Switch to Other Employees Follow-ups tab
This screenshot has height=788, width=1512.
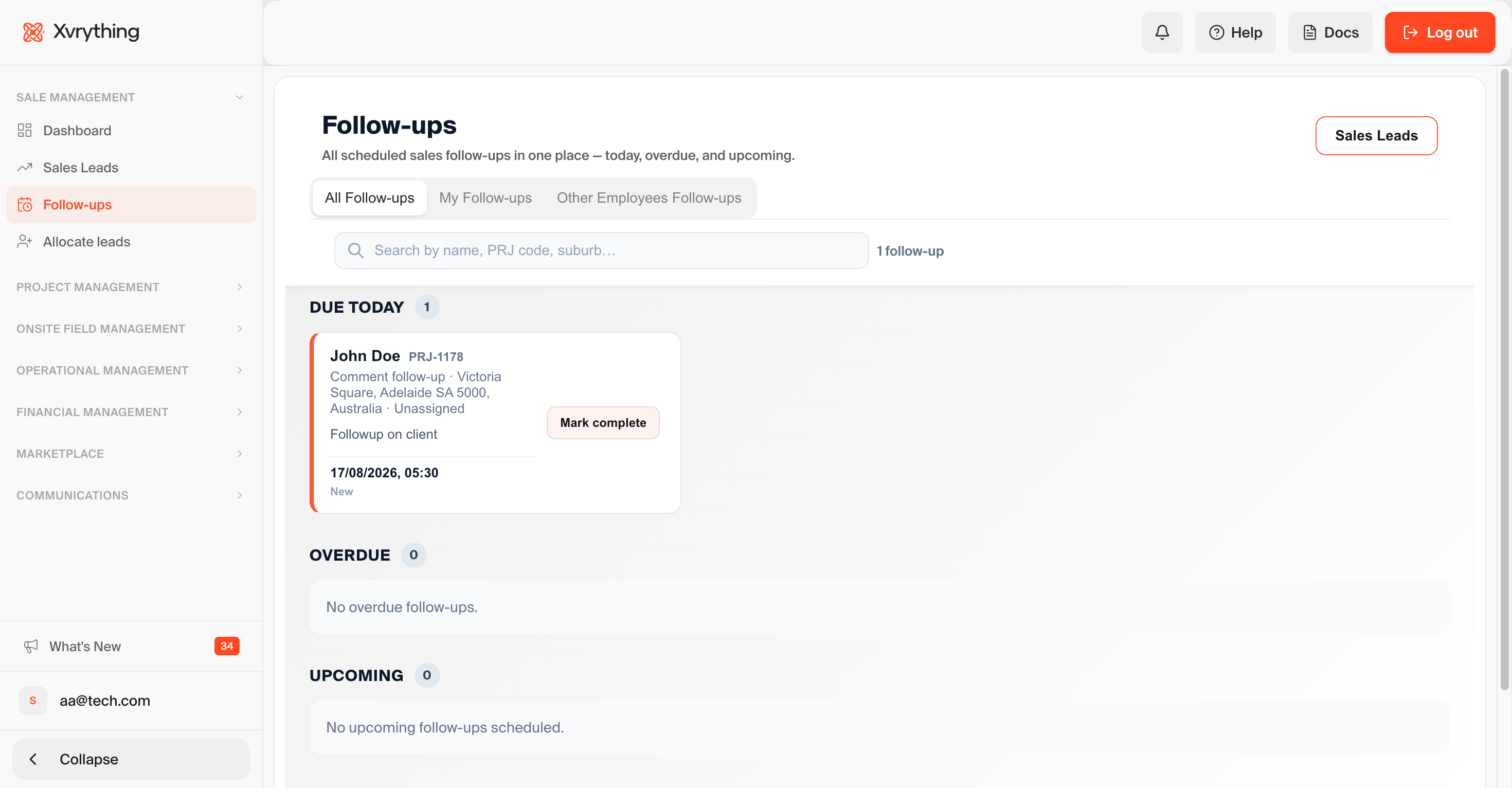(649, 198)
